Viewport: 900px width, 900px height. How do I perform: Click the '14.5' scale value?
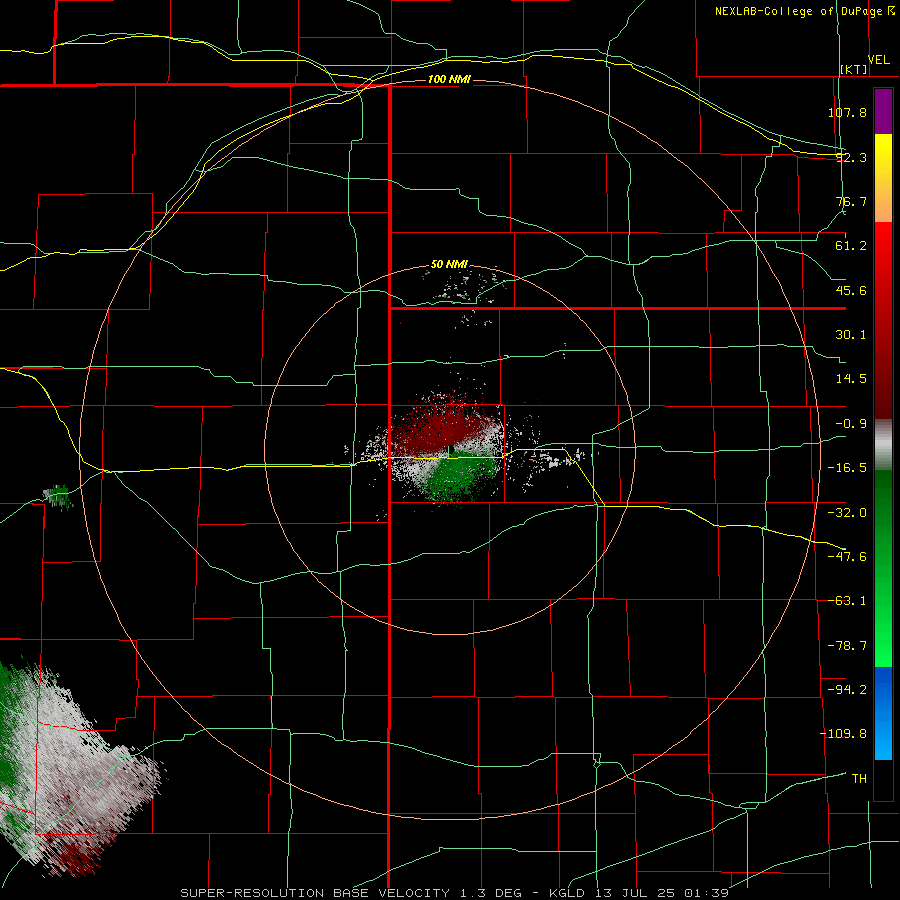(851, 379)
